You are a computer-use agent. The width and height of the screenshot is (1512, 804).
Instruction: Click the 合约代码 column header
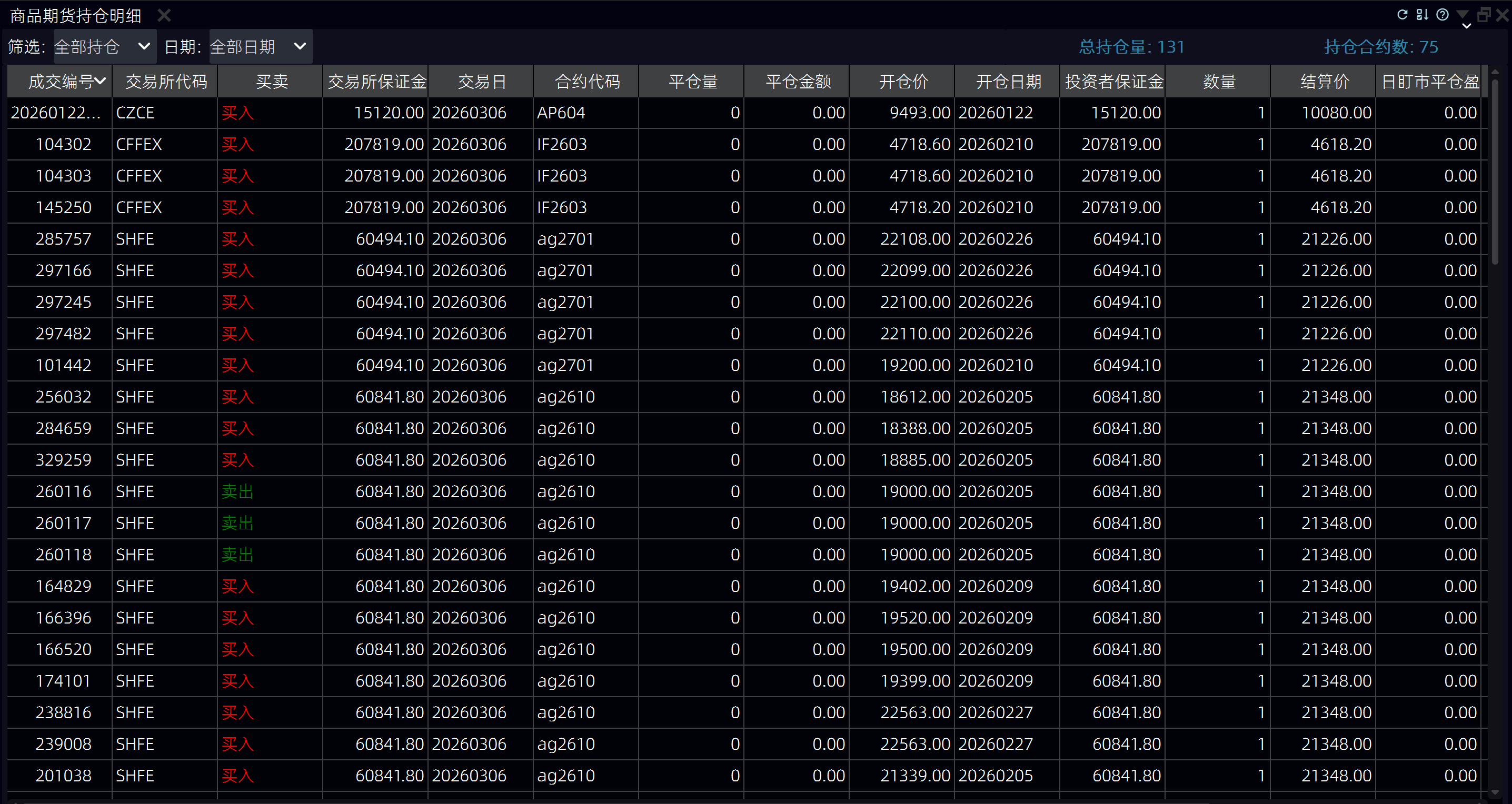[586, 82]
